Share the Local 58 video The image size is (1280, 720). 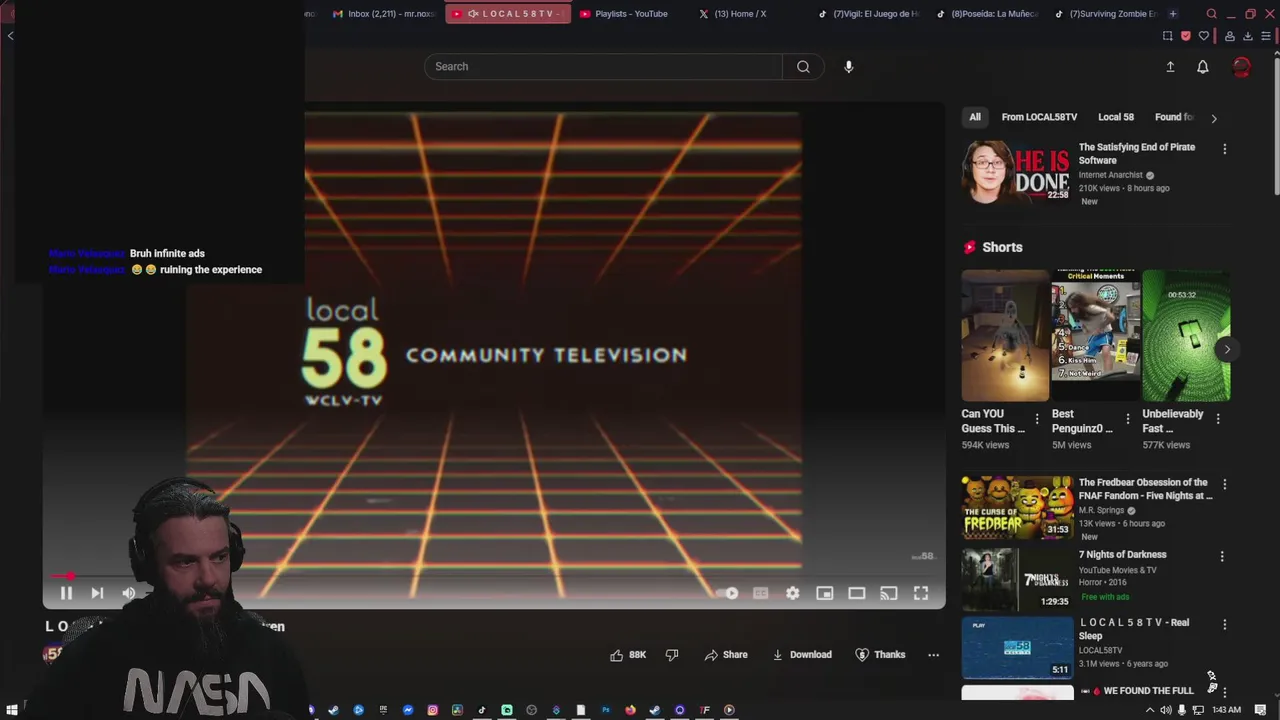[726, 655]
